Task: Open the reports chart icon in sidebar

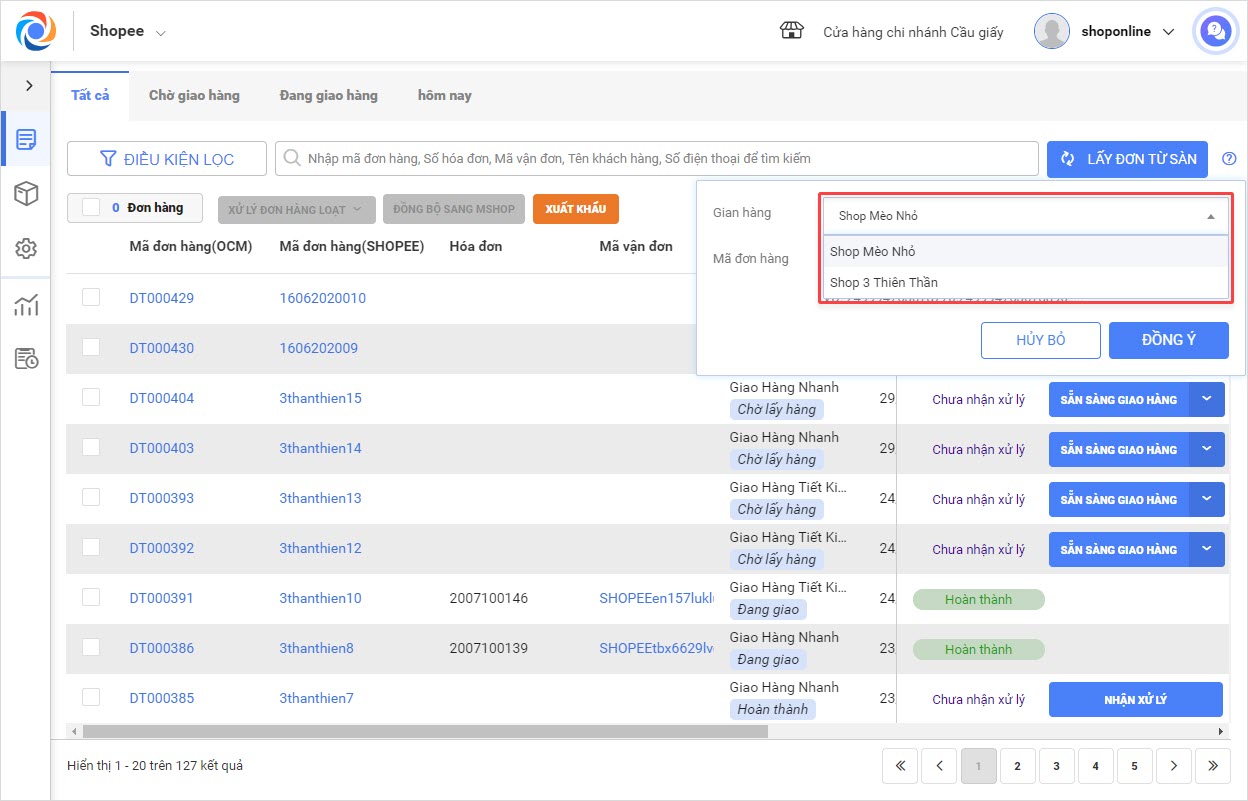Action: pyautogui.click(x=26, y=305)
